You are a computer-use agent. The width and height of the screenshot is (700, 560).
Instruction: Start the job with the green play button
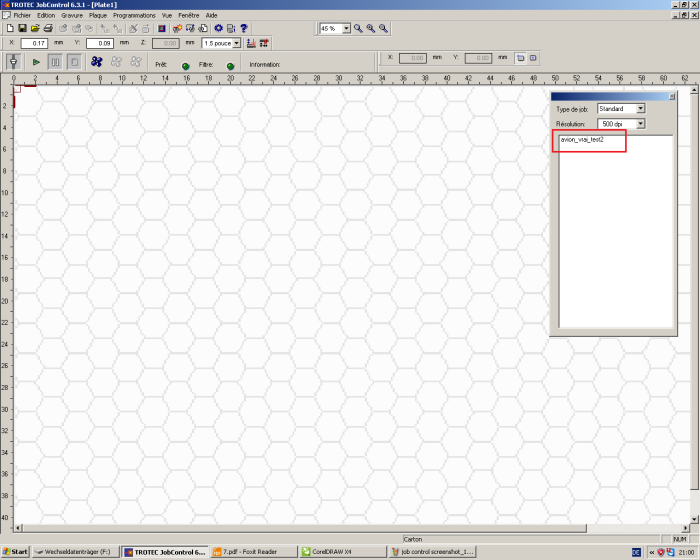click(x=36, y=62)
